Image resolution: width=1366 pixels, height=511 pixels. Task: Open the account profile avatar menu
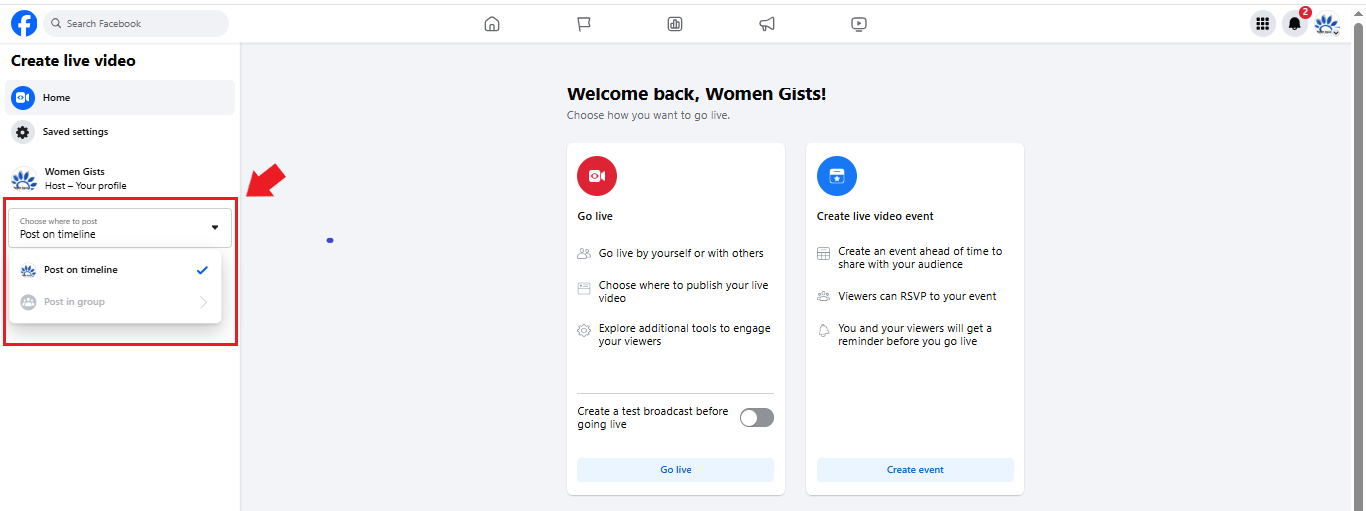[1327, 24]
